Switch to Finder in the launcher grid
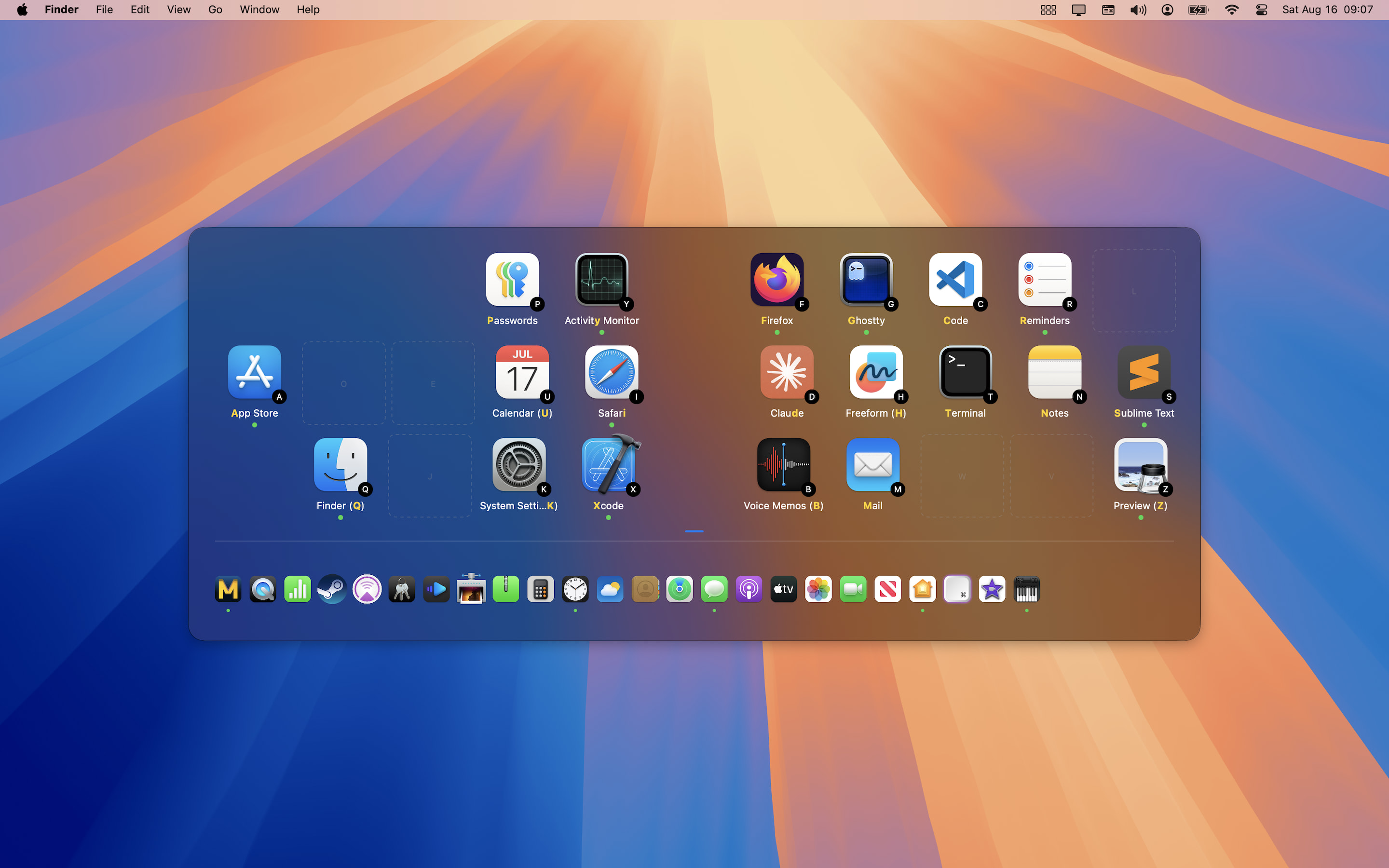The image size is (1389, 868). (x=340, y=464)
